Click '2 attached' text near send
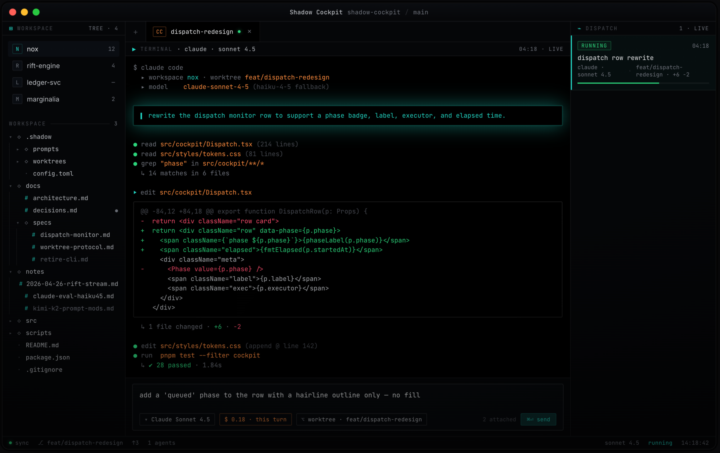The image size is (720, 453). (x=499, y=419)
